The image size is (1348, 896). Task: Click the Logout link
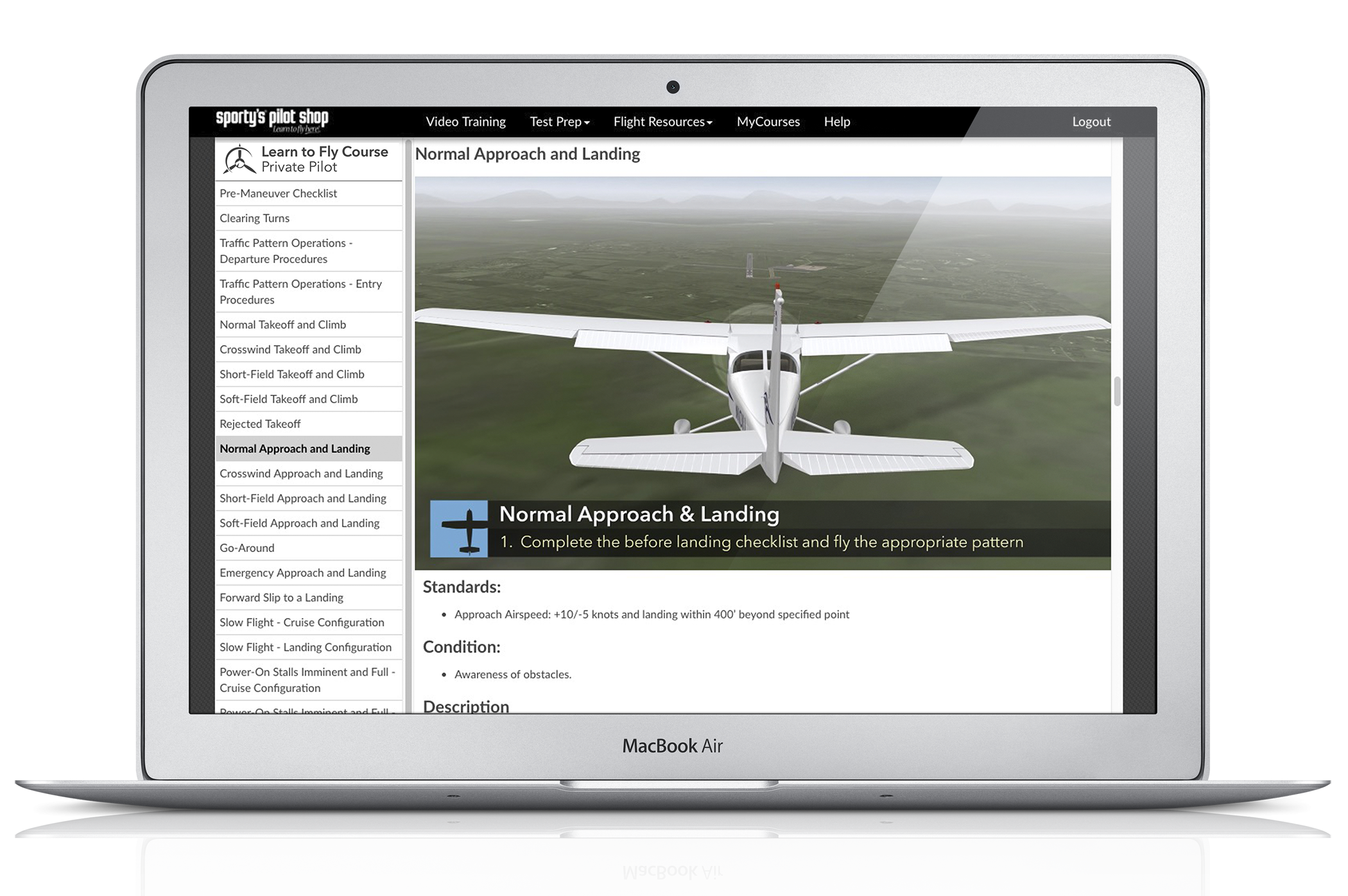1091,122
